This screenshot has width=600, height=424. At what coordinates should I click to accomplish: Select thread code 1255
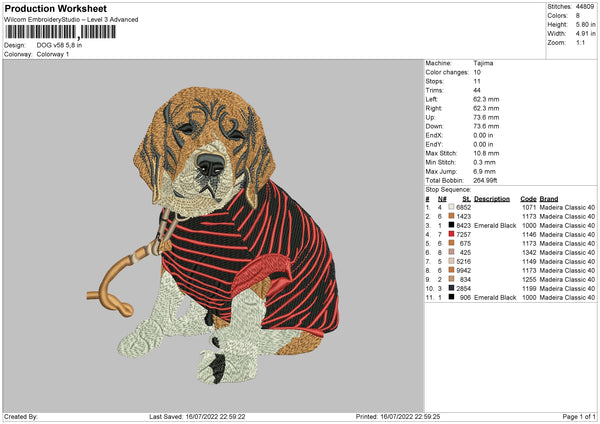click(529, 279)
